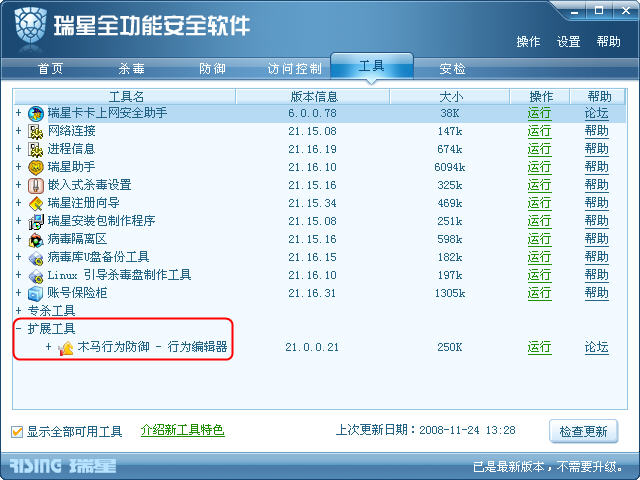Sort by the 版本信息 column header
The width and height of the screenshot is (640, 480).
313,97
